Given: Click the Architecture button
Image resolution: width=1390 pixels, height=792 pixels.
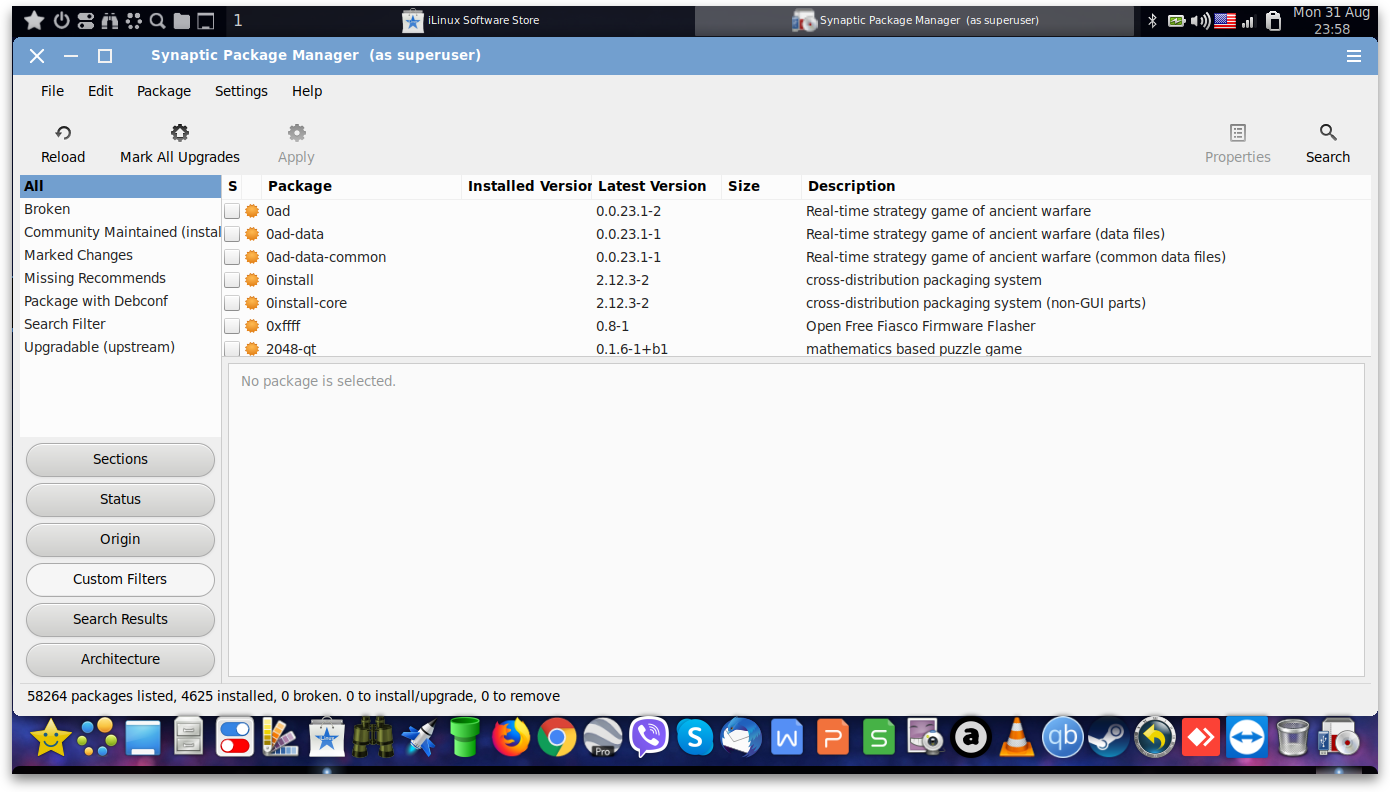Looking at the screenshot, I should [120, 659].
